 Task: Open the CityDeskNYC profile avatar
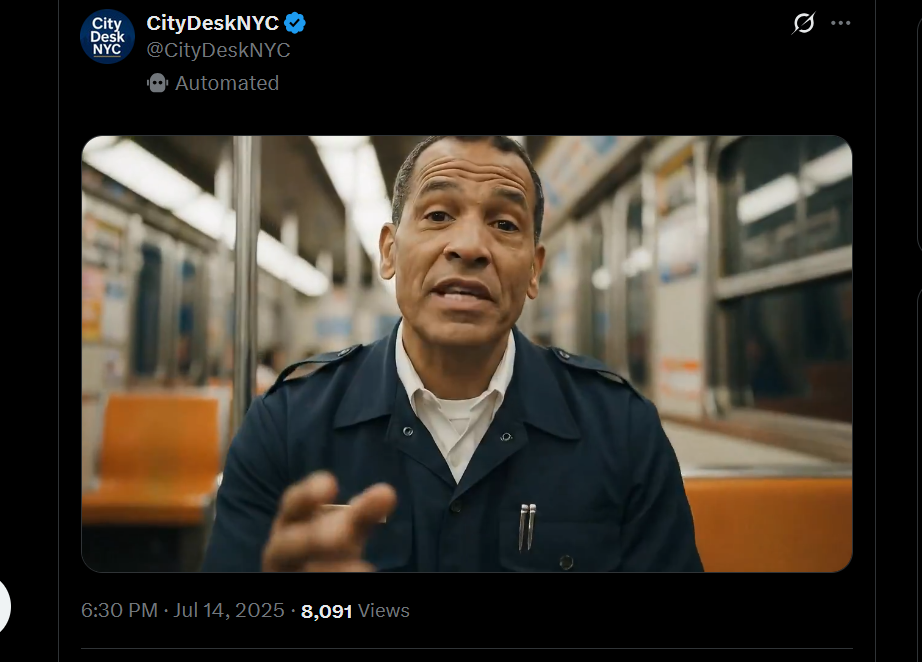107,36
